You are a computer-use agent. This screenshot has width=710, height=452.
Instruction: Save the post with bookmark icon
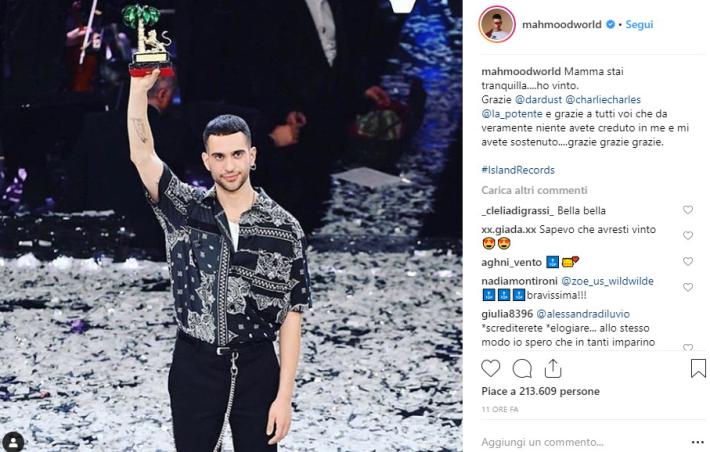click(x=698, y=368)
